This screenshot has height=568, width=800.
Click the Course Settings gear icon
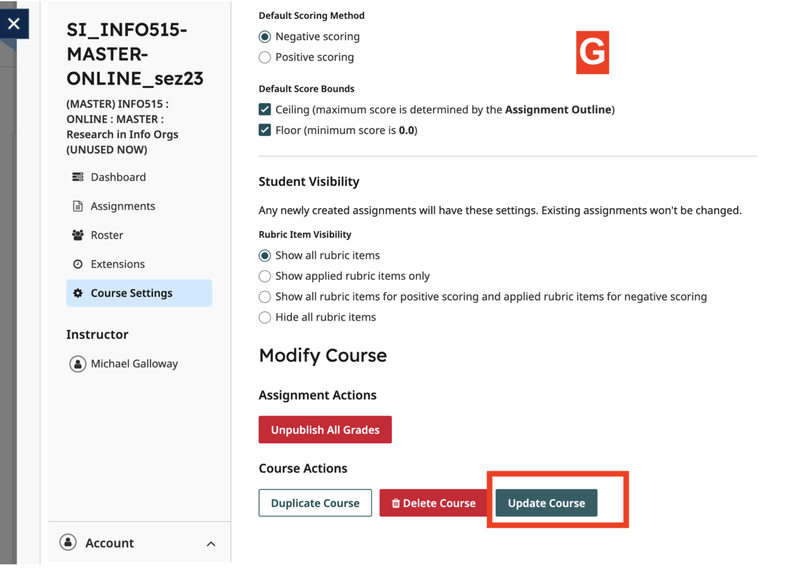click(78, 293)
